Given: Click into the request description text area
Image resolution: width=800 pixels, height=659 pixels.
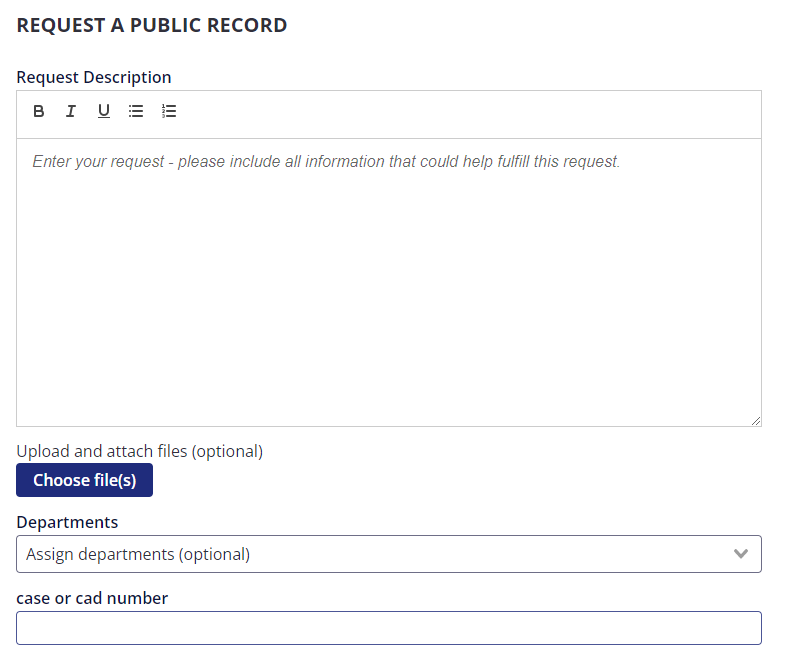Looking at the screenshot, I should coord(389,282).
